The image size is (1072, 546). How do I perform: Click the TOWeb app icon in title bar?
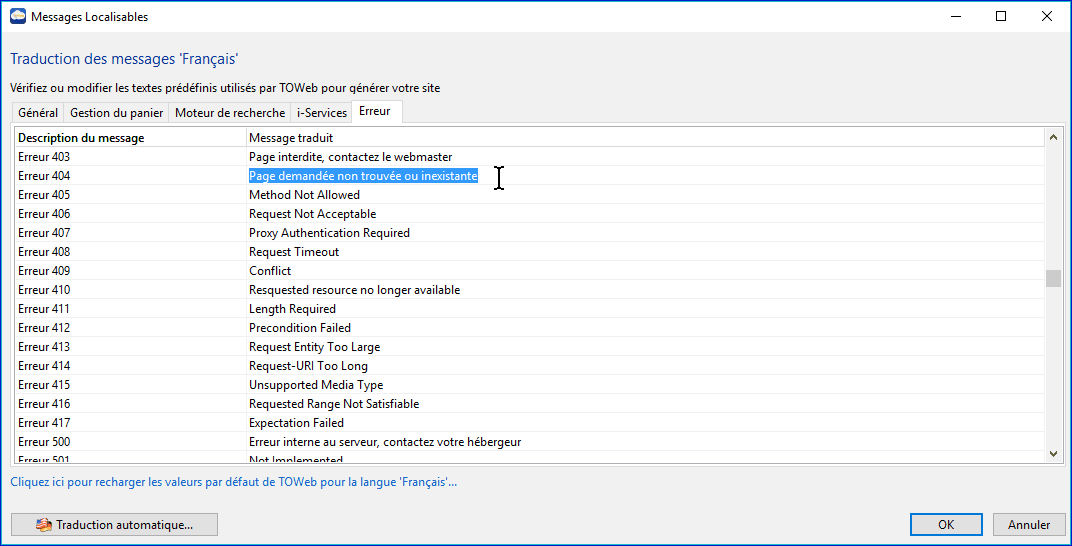pyautogui.click(x=17, y=16)
